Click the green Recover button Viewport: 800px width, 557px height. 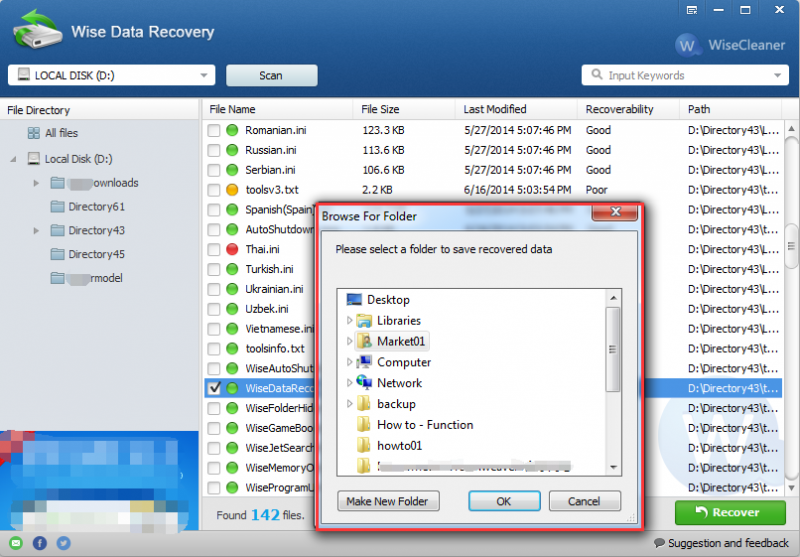730,512
